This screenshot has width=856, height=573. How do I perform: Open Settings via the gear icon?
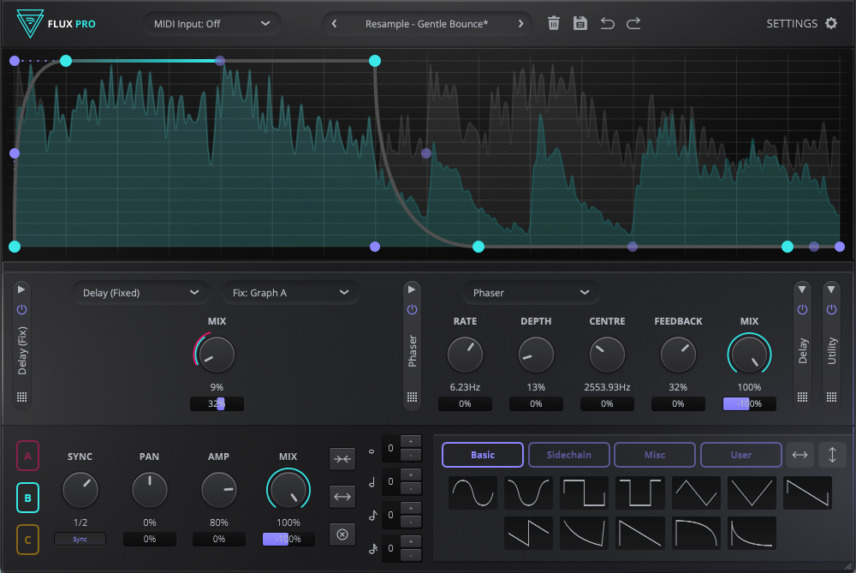click(x=831, y=23)
